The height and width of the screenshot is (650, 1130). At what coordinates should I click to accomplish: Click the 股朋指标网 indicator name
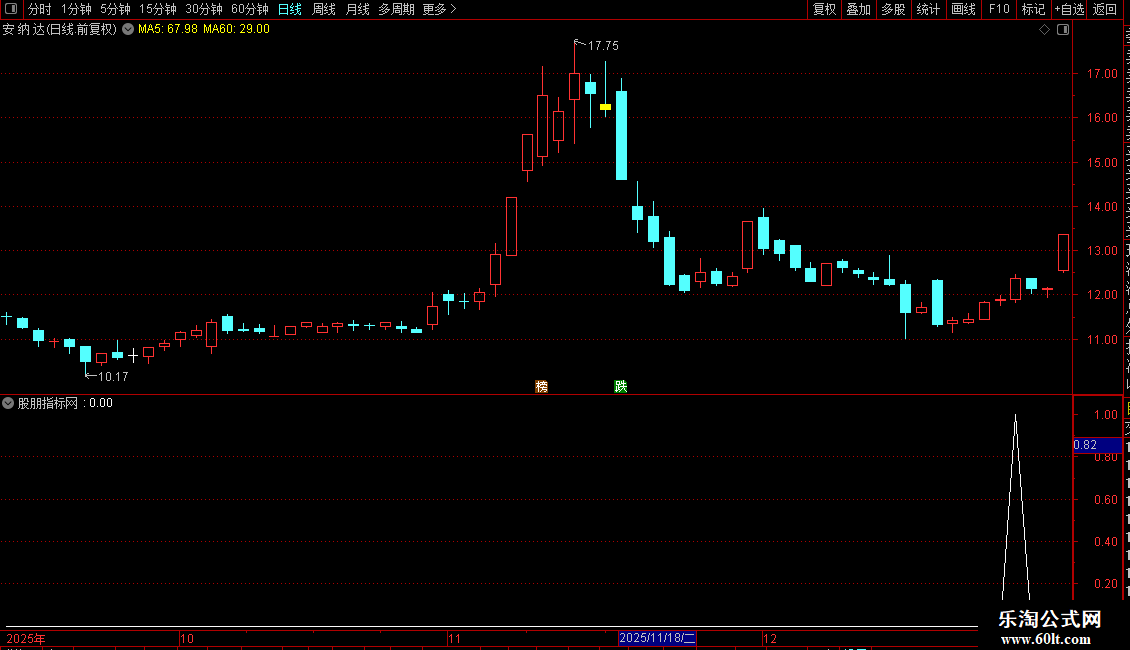point(48,404)
